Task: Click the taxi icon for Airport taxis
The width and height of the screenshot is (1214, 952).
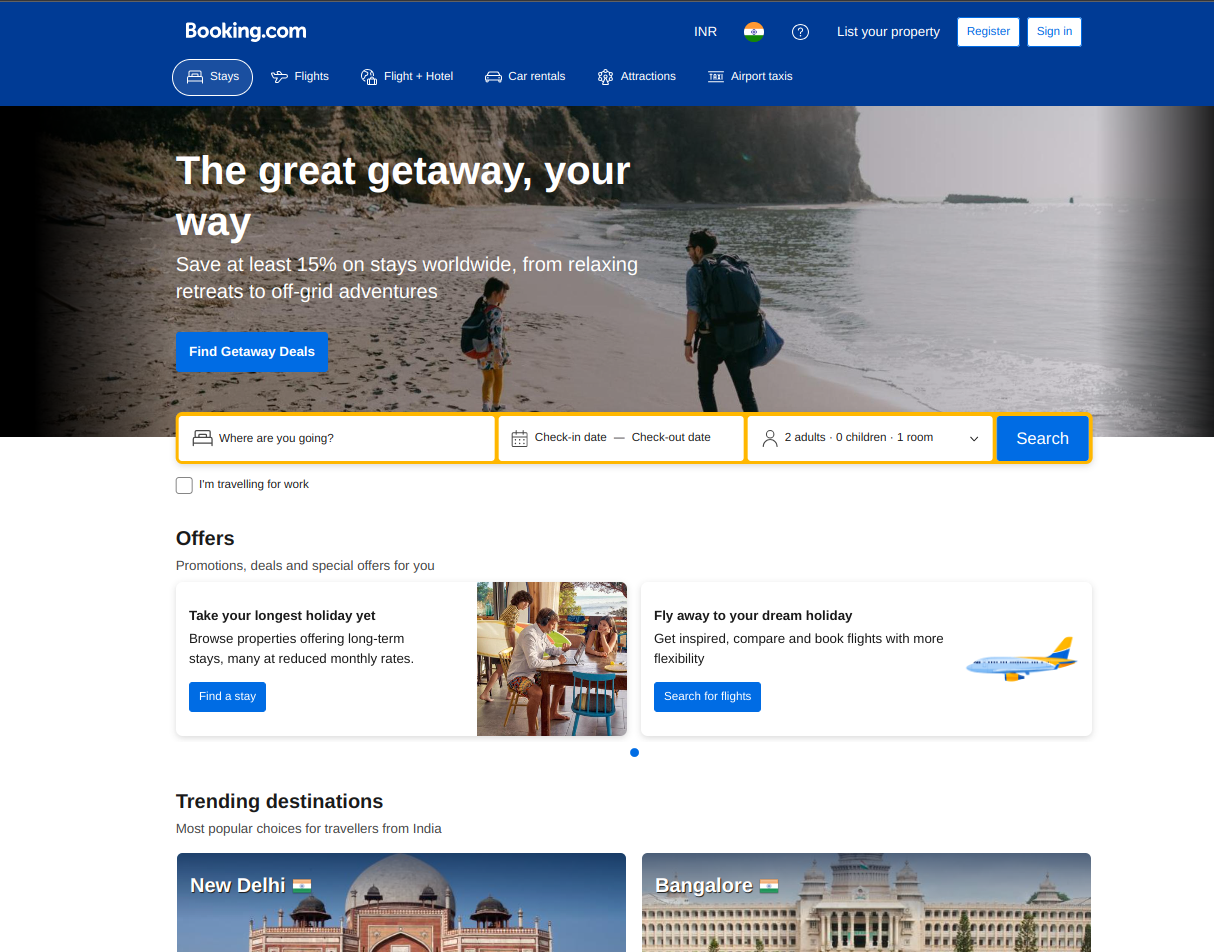Action: point(716,76)
